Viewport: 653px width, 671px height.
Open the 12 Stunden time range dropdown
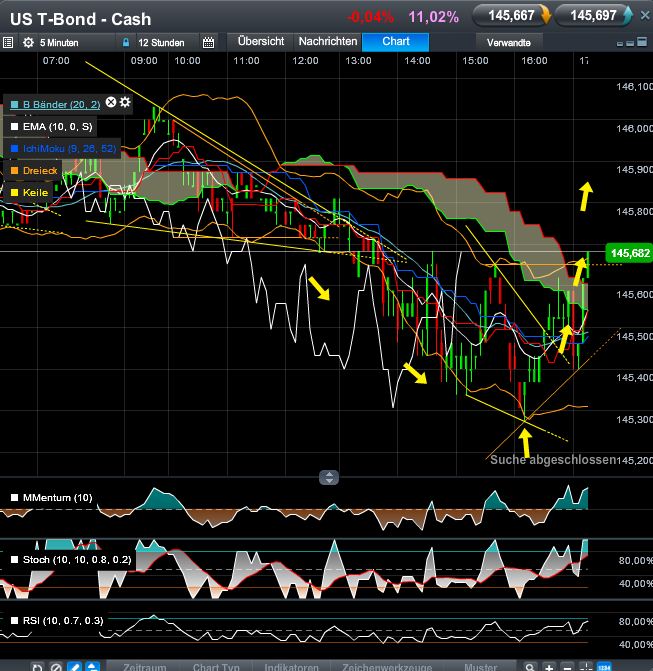click(164, 43)
